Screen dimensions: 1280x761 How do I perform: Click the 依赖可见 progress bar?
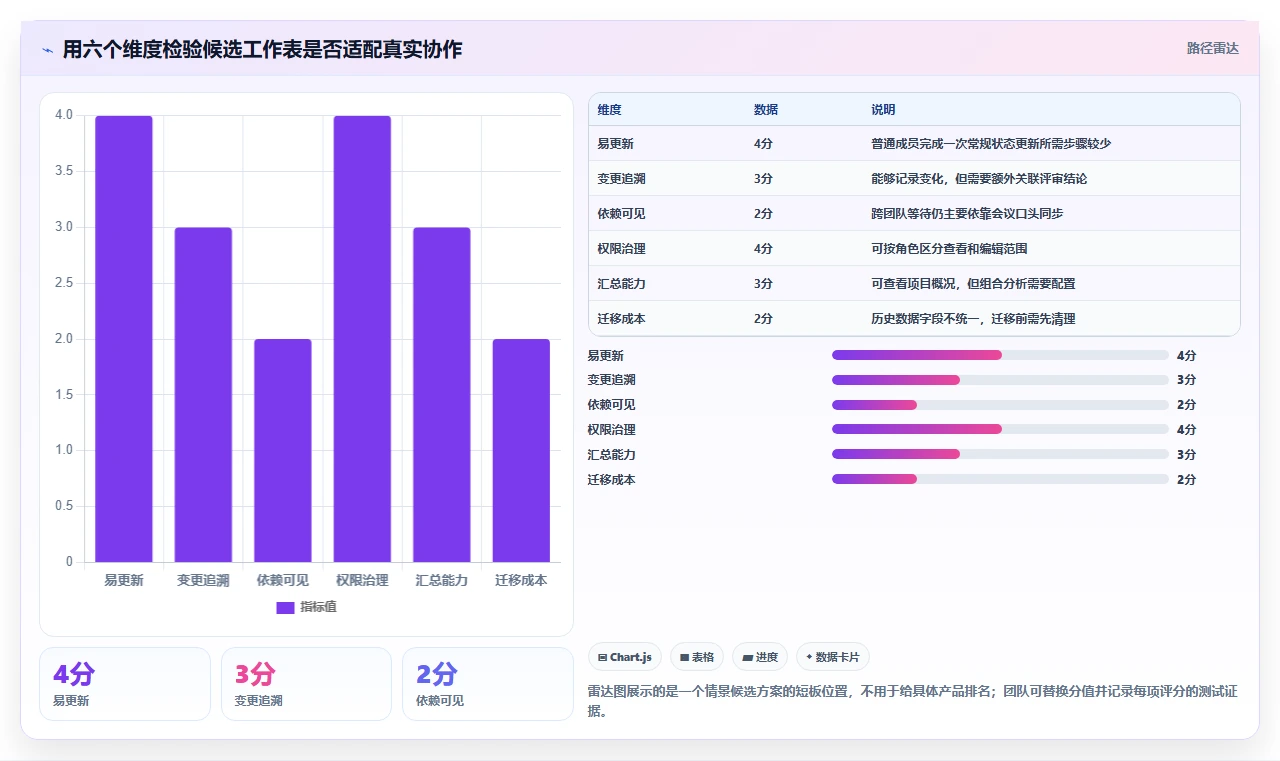point(1000,405)
